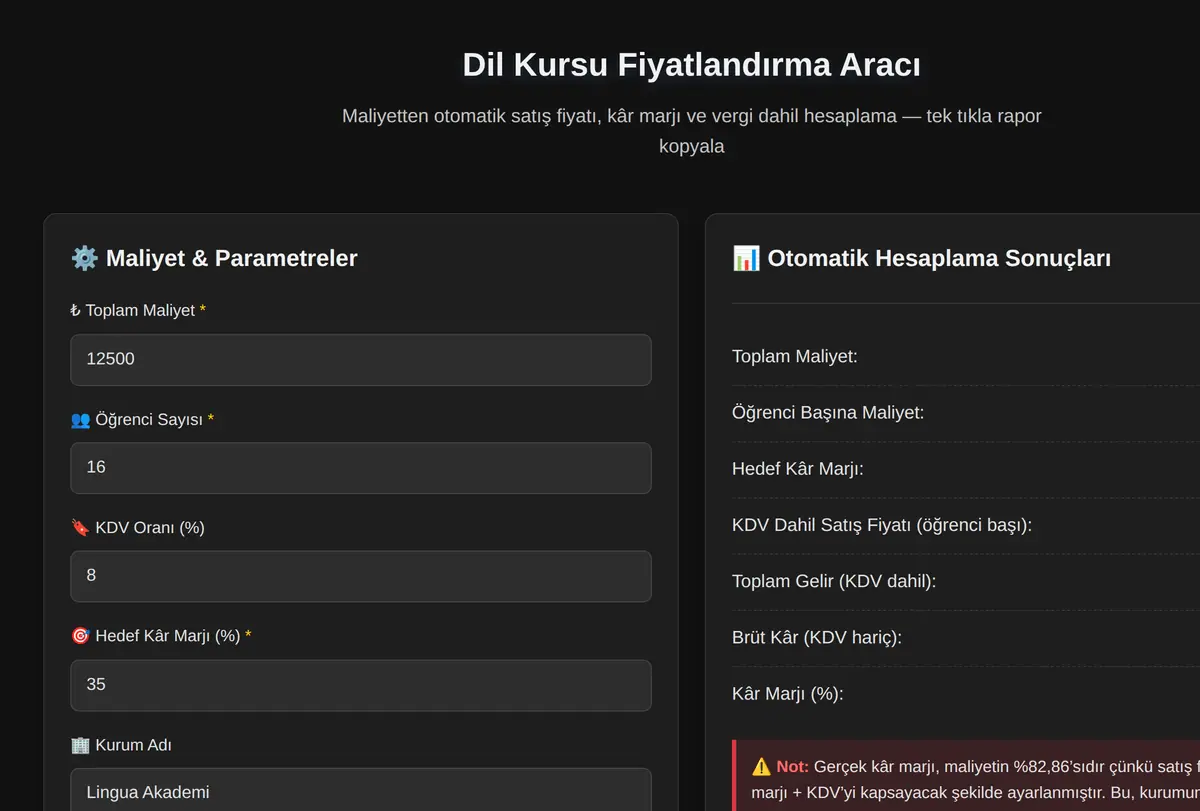The height and width of the screenshot is (811, 1200).
Task: Click the Toplam Gelir (KDV dahil) label
Action: (x=834, y=581)
